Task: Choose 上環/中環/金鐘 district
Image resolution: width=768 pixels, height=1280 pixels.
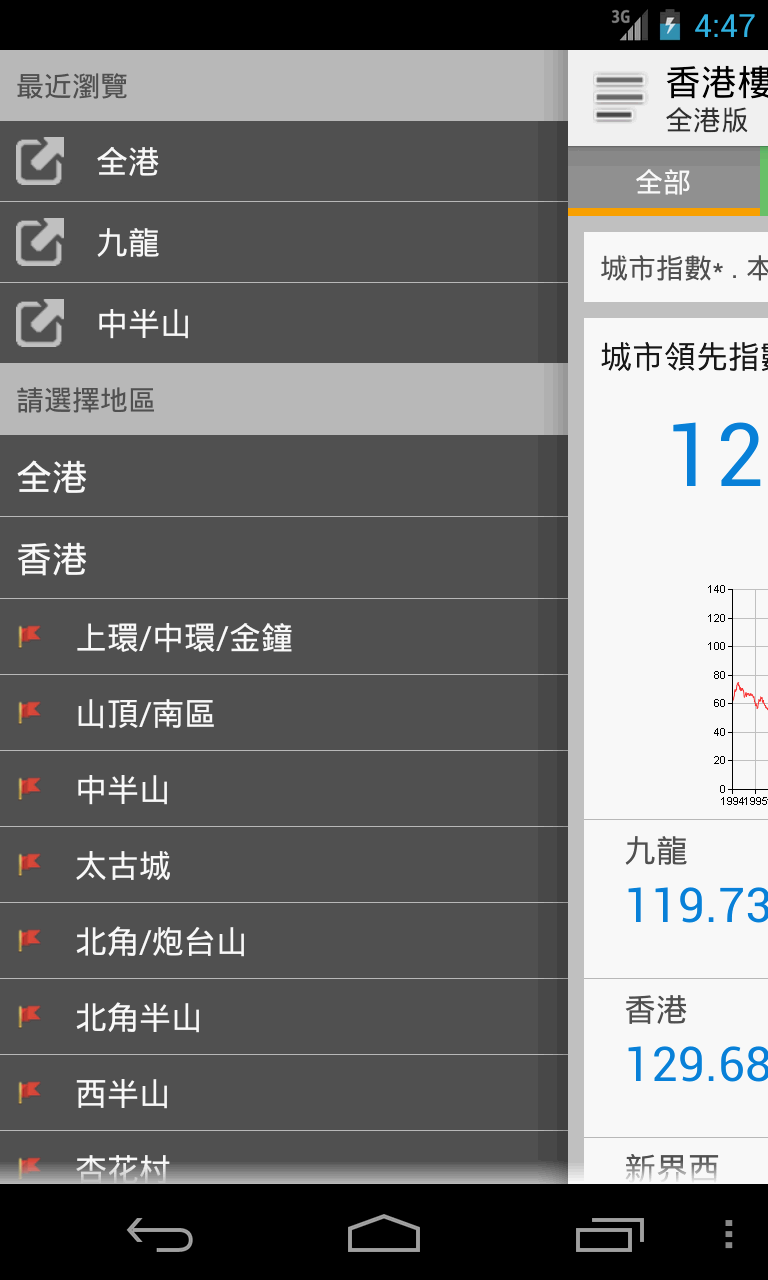Action: point(284,637)
